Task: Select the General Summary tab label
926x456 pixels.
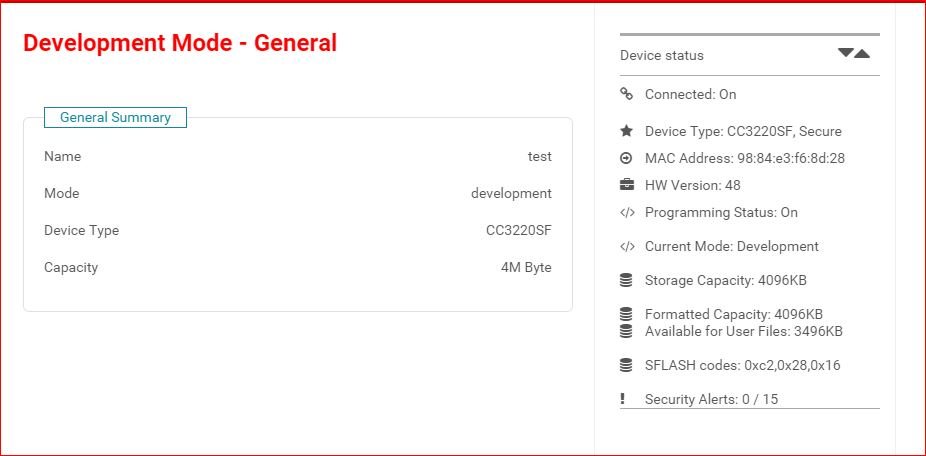Action: (115, 117)
